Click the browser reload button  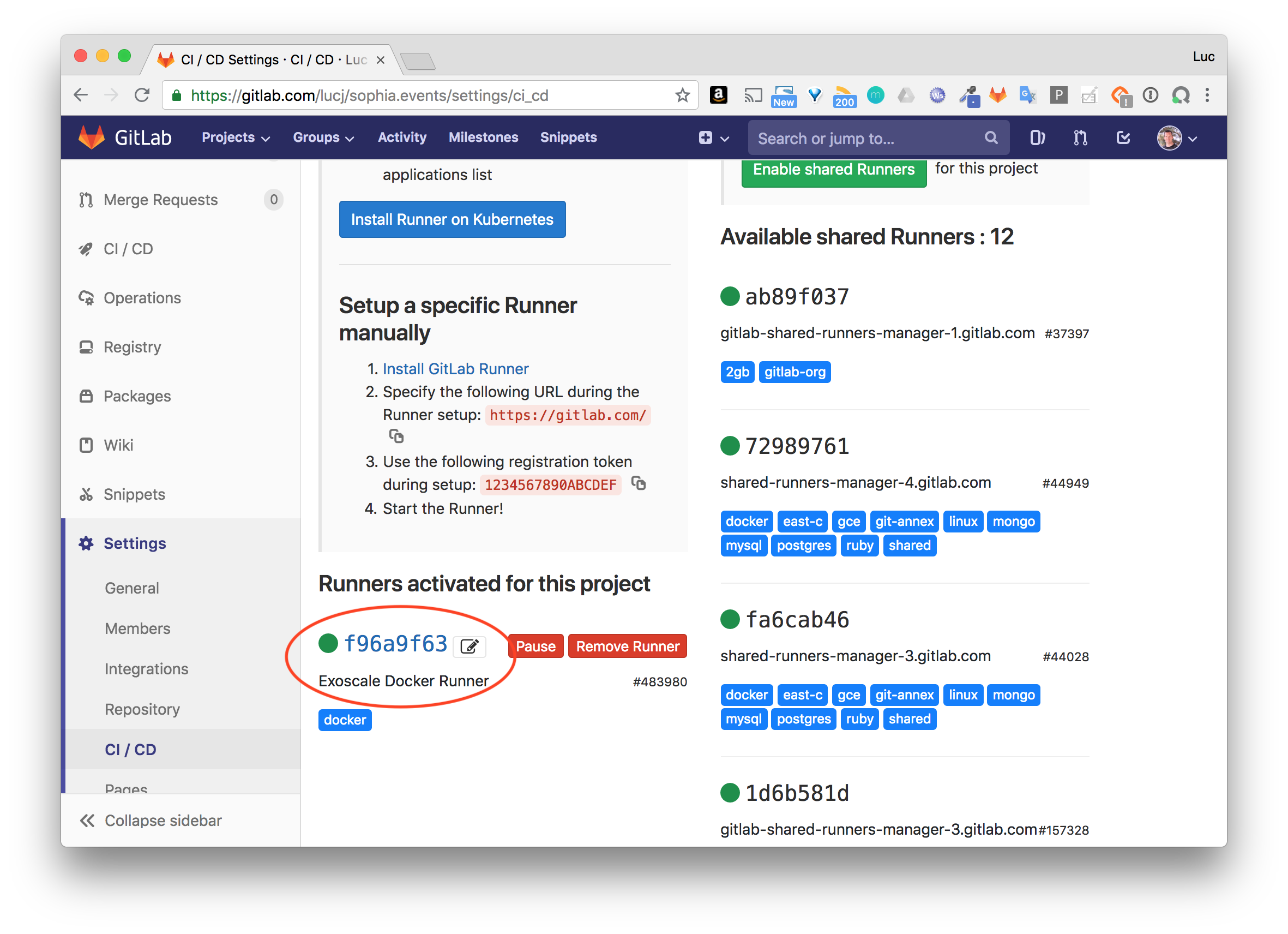(x=142, y=95)
